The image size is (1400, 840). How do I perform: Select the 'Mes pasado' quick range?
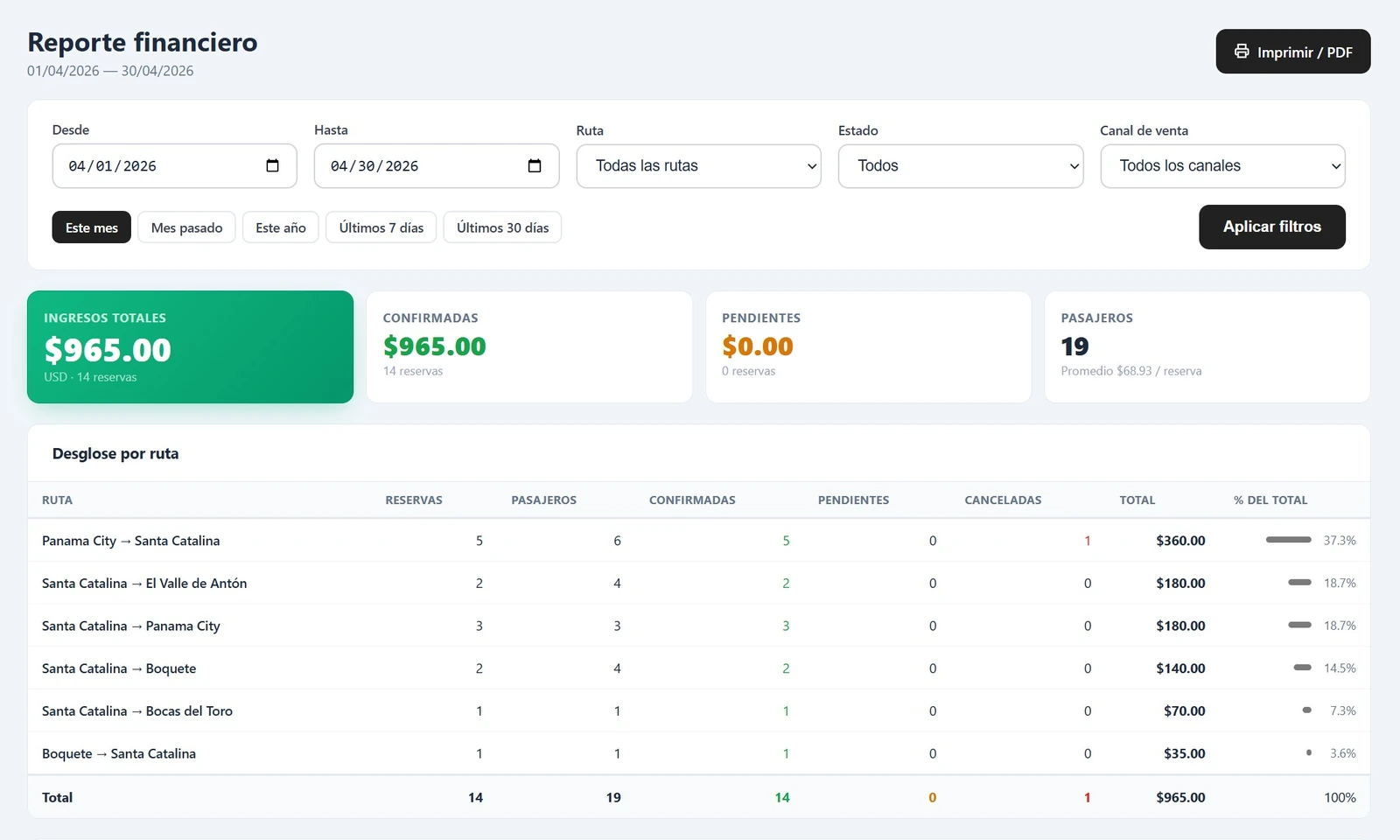coord(186,227)
